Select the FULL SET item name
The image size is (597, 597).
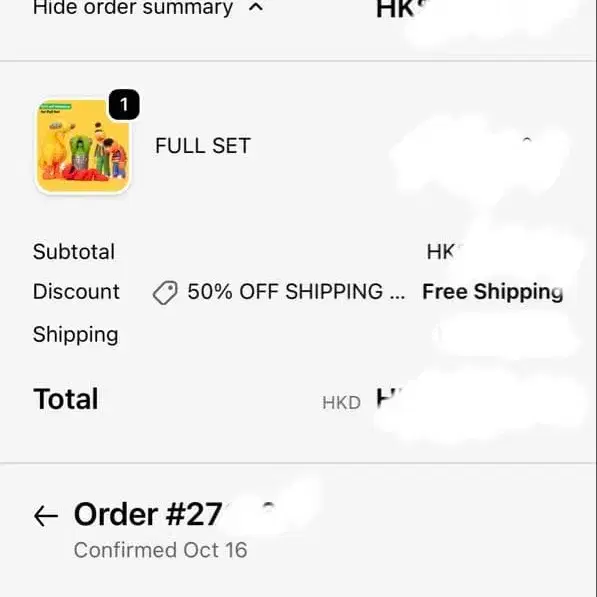(203, 146)
